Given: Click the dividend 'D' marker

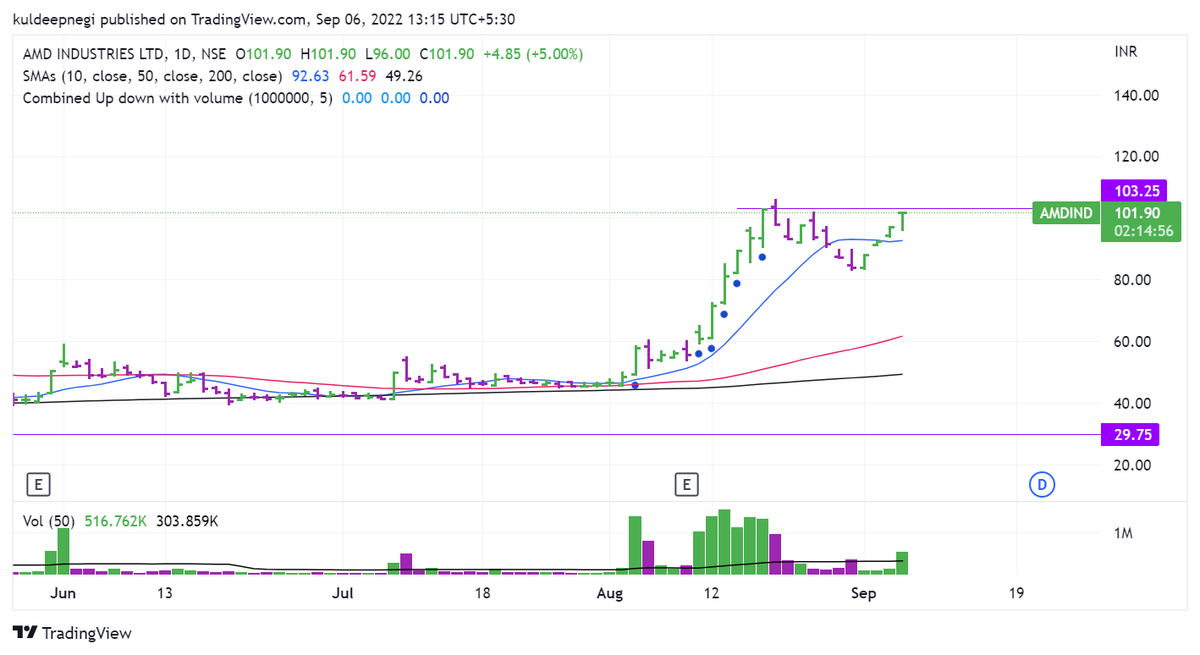Looking at the screenshot, I should [1042, 485].
